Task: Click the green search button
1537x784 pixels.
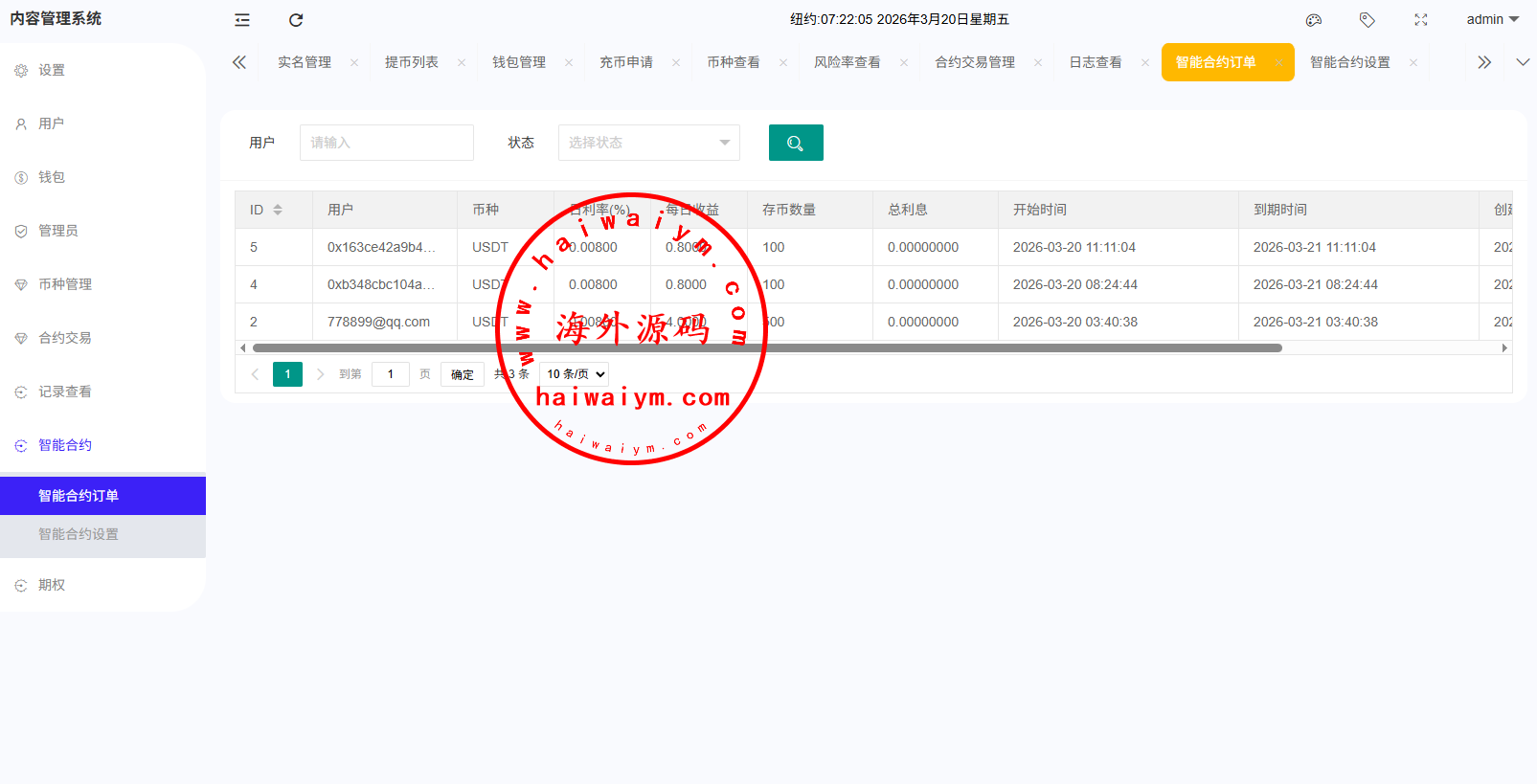Action: click(x=796, y=143)
